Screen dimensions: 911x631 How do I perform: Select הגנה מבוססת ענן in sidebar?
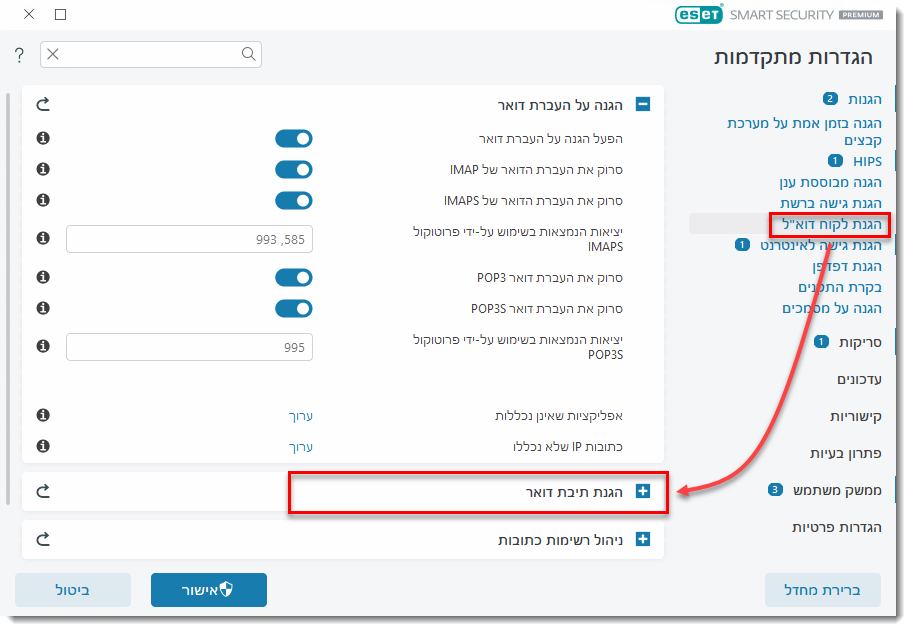[x=831, y=182]
